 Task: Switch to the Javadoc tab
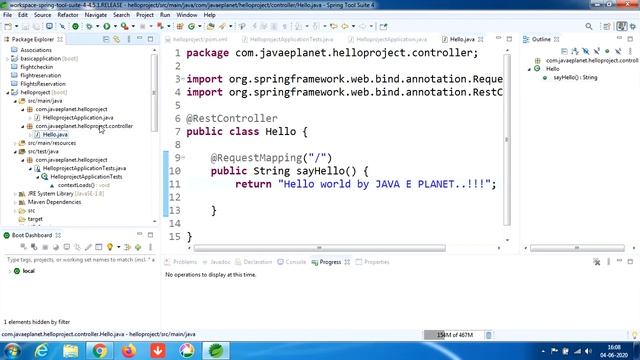coord(216,262)
